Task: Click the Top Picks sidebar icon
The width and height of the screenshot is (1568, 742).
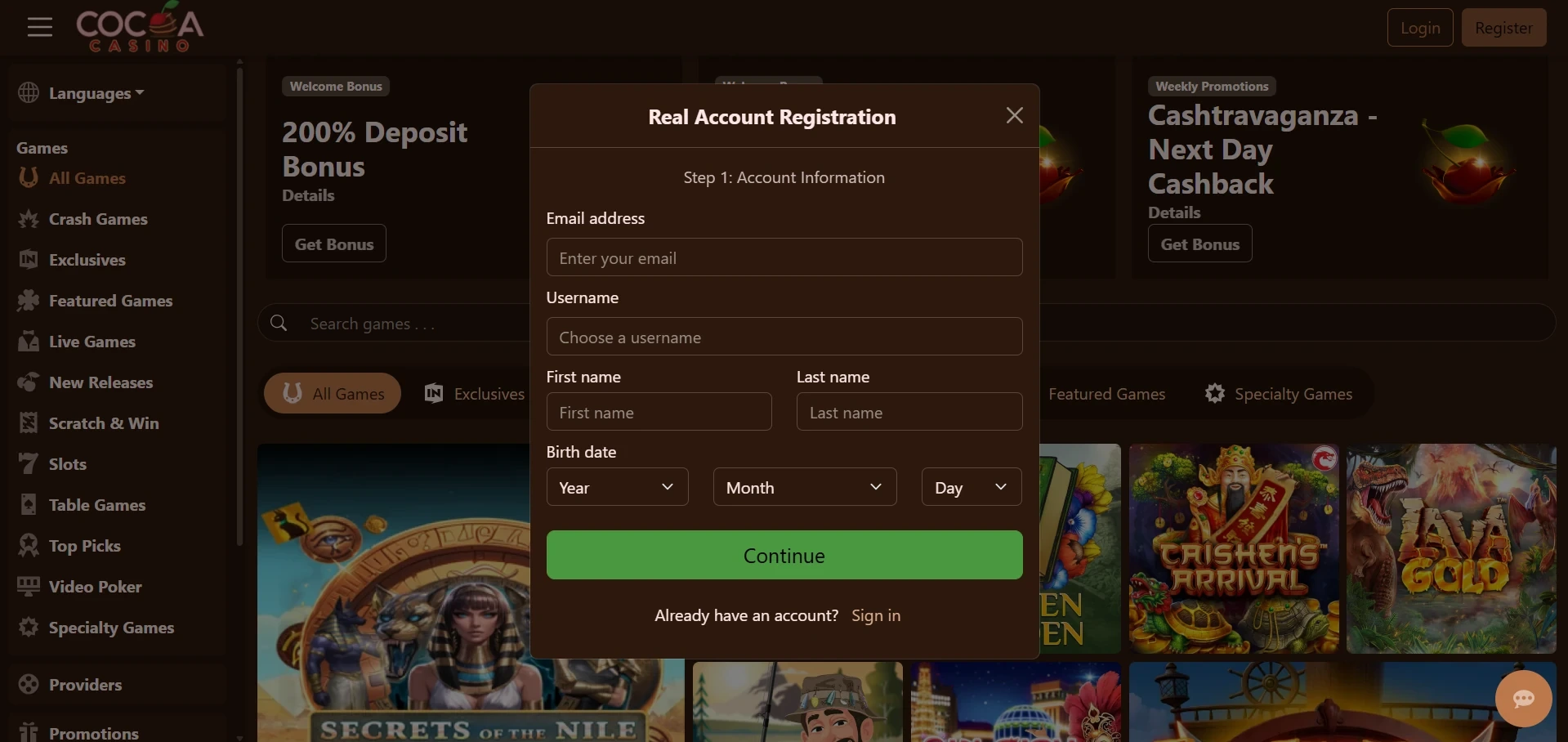Action: pyautogui.click(x=29, y=546)
